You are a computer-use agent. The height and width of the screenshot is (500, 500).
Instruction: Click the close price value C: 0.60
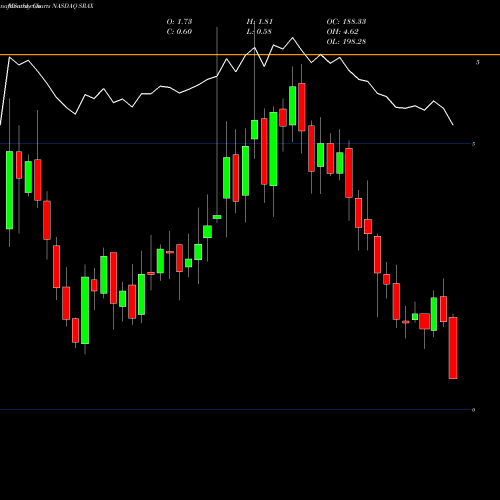click(x=179, y=32)
